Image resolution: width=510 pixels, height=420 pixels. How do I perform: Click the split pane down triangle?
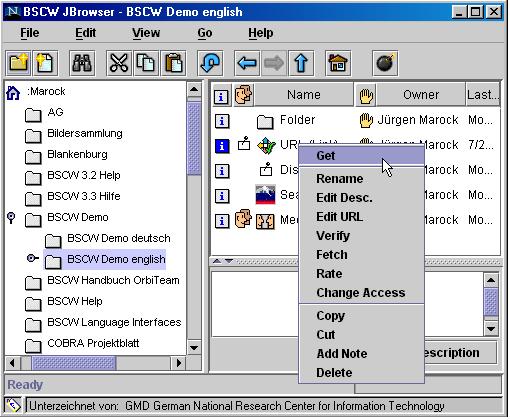(229, 261)
